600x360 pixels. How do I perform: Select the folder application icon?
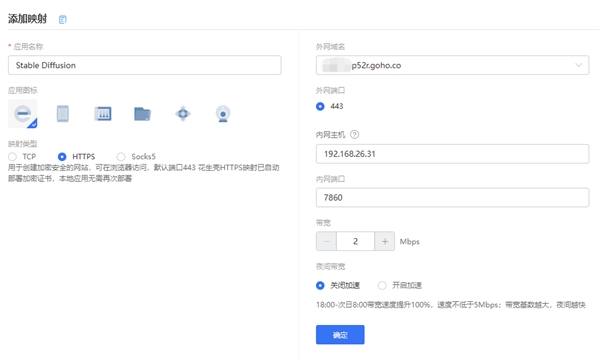pyautogui.click(x=143, y=114)
